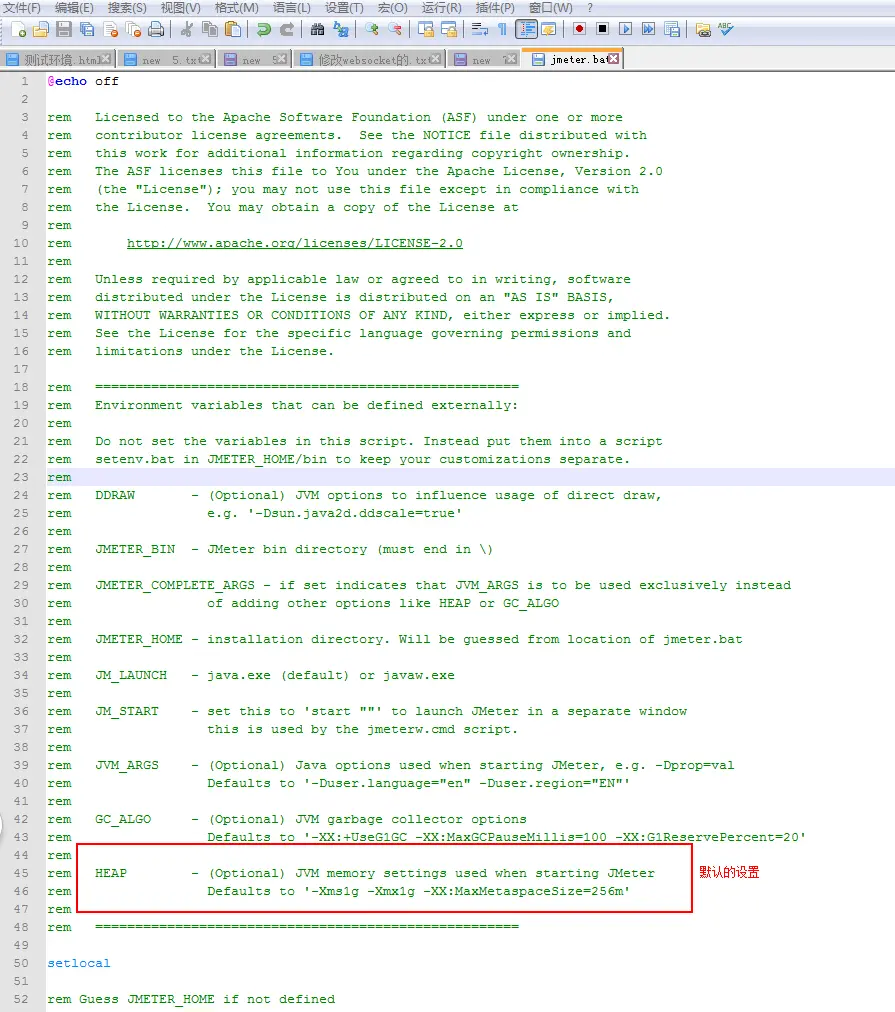The height and width of the screenshot is (1012, 895).
Task: Toggle the indent guide button
Action: 527,30
